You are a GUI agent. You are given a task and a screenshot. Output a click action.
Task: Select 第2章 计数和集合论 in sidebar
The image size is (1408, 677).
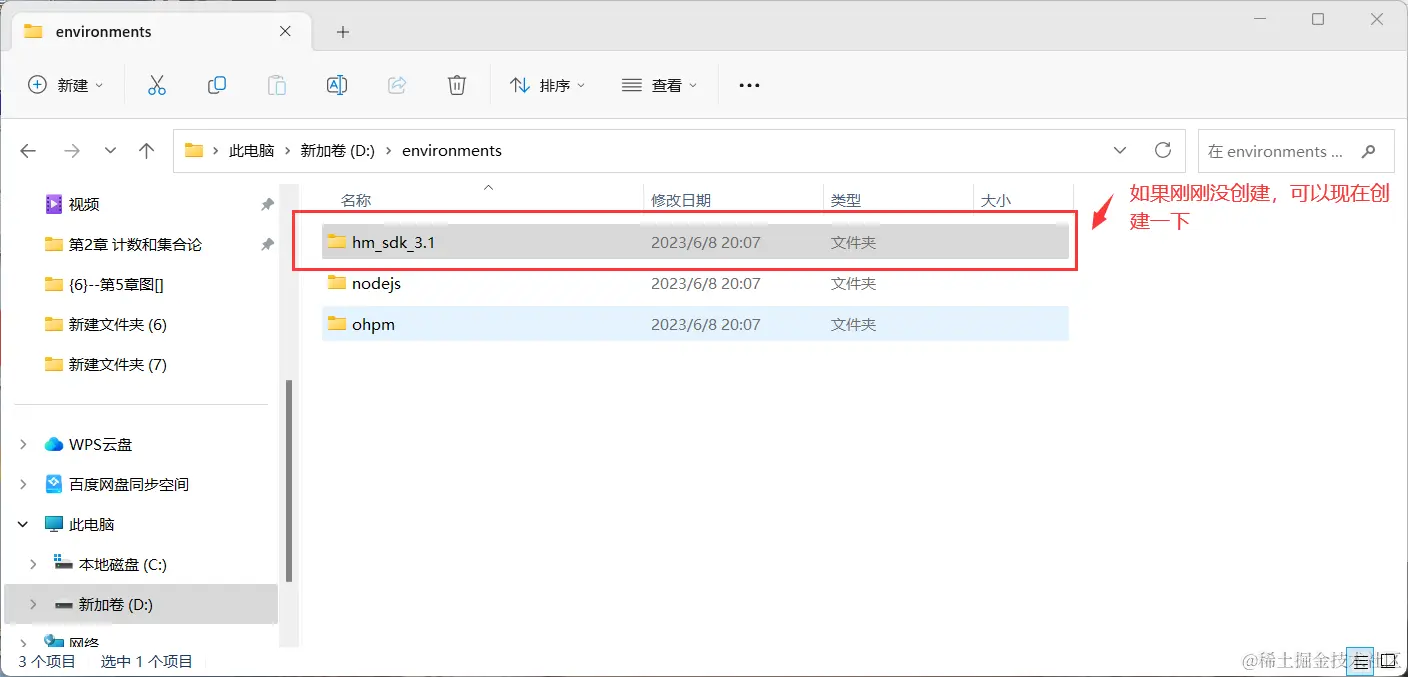[135, 244]
